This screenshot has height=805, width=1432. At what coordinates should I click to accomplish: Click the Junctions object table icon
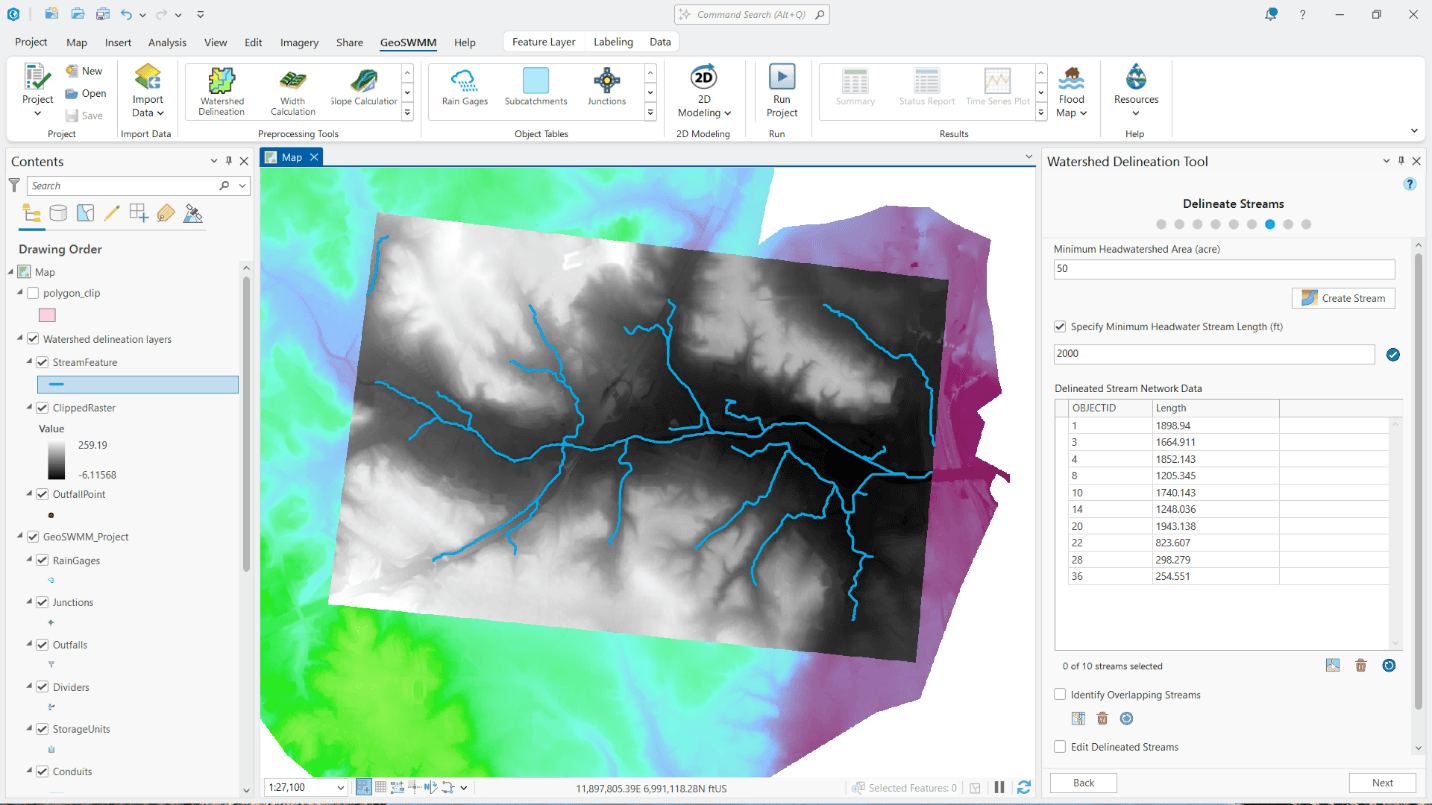coord(605,90)
